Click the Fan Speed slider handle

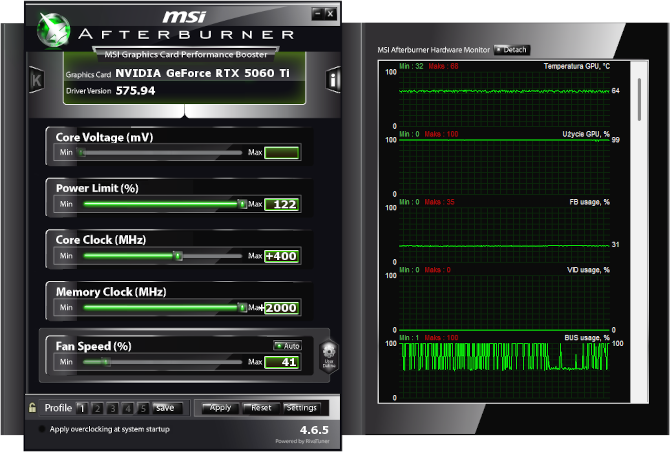105,362
